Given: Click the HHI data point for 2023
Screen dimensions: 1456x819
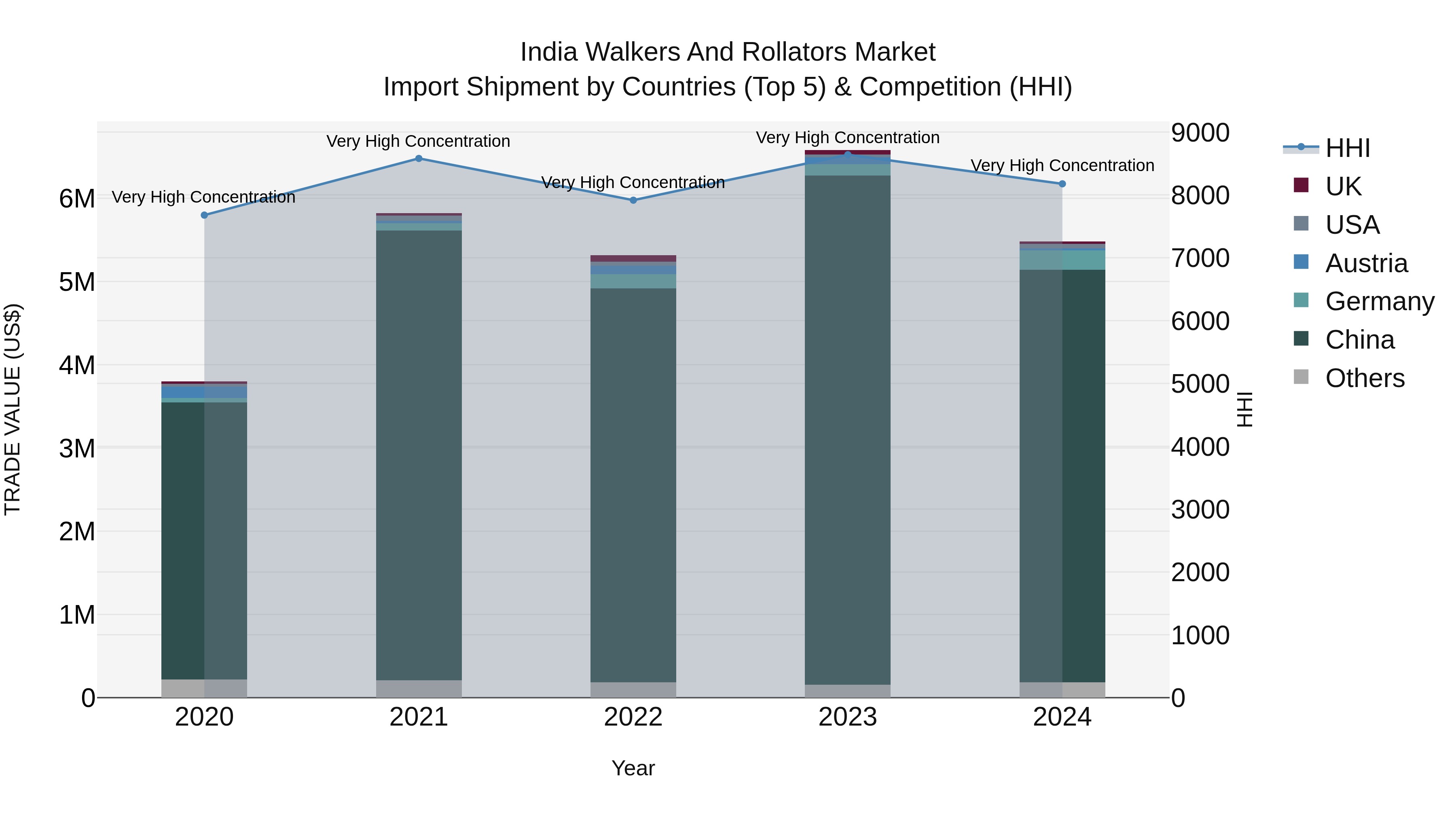Looking at the screenshot, I should click(848, 154).
